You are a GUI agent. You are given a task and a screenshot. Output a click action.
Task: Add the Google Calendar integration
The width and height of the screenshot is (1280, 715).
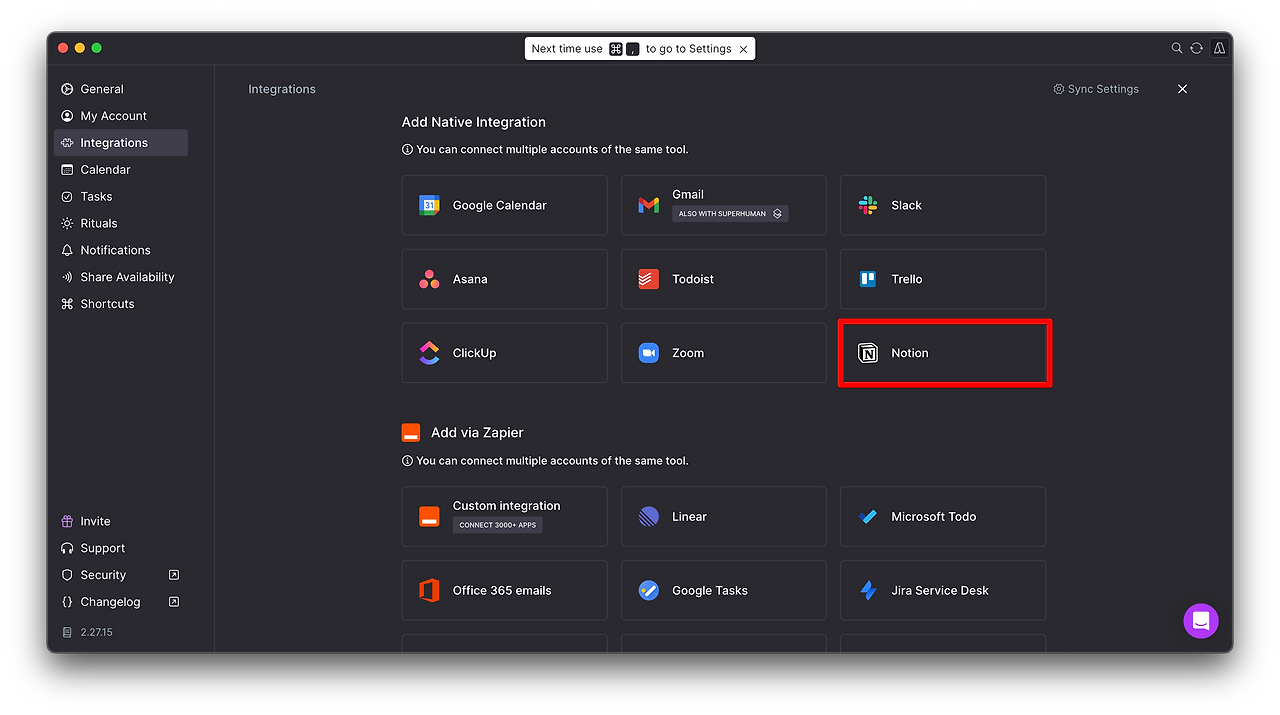click(504, 205)
